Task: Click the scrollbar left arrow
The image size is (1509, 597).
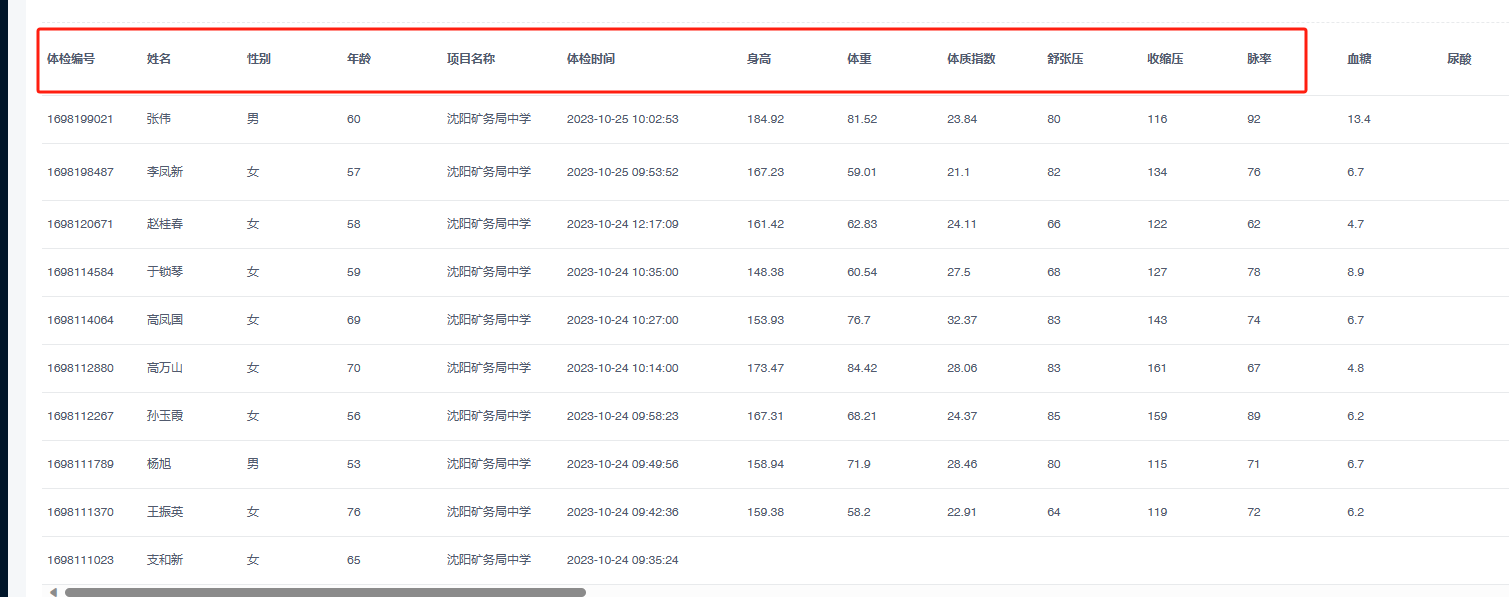Action: 53,592
